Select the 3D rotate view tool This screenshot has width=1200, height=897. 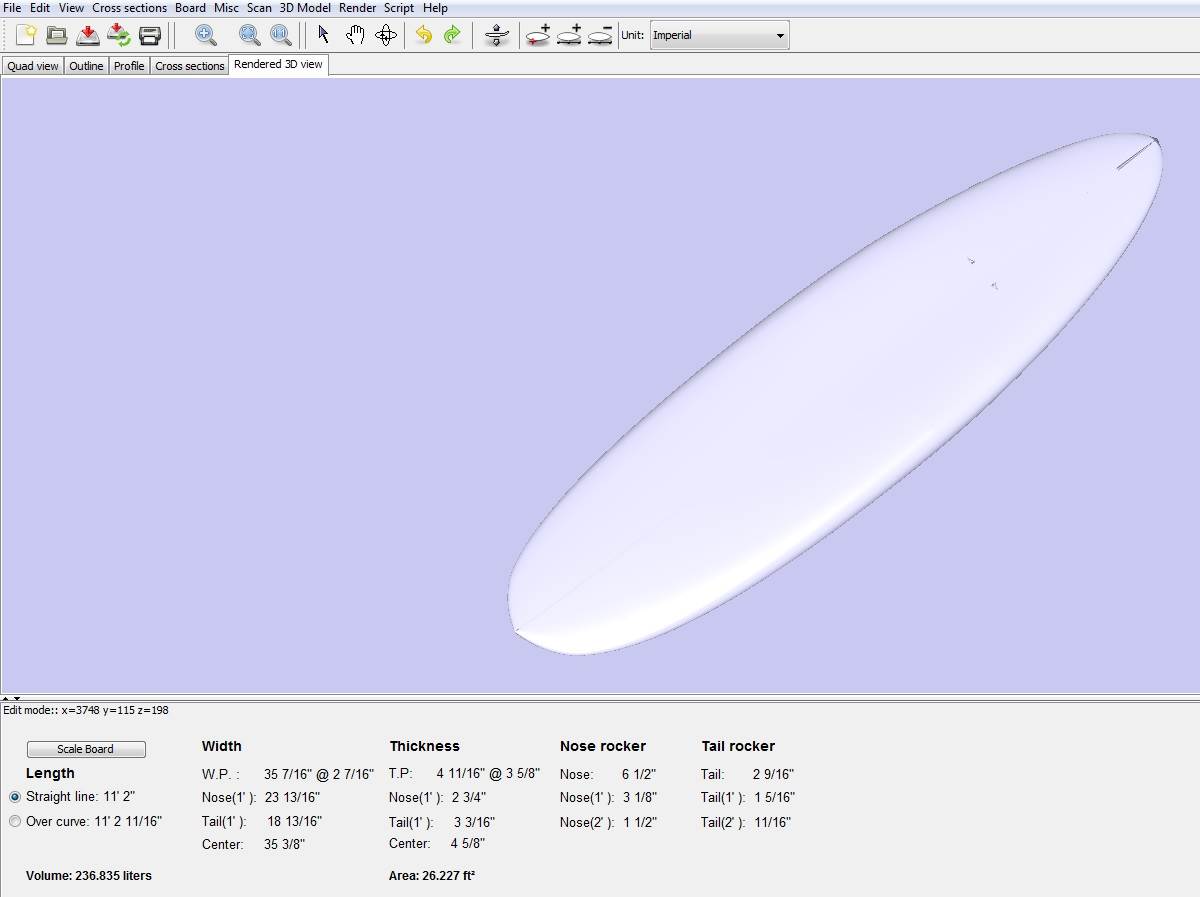coord(386,36)
